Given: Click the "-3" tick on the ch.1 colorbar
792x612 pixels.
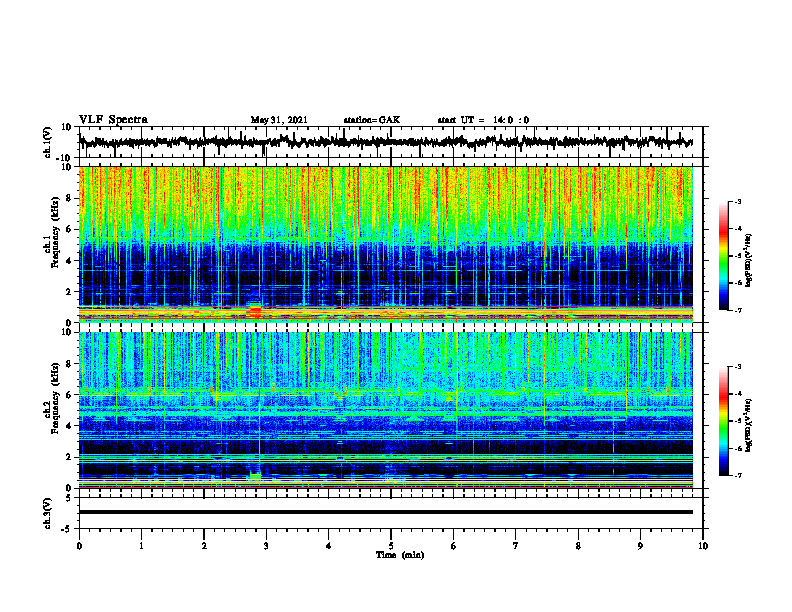Looking at the screenshot, I should (x=738, y=202).
